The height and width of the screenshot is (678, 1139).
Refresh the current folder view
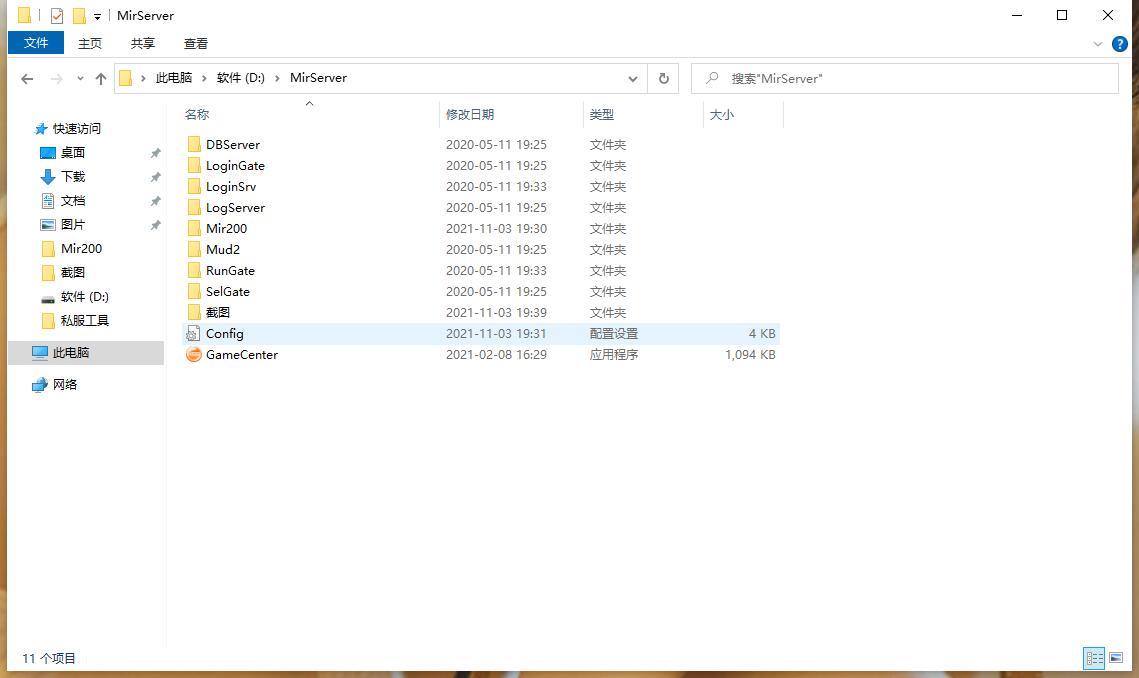(663, 78)
